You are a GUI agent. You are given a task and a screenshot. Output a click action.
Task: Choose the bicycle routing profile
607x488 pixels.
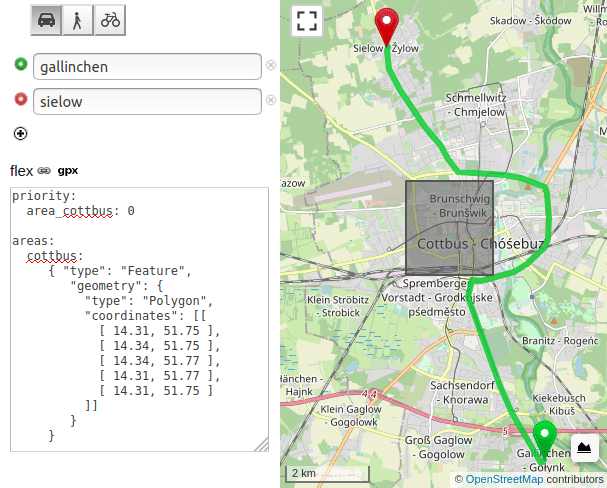pos(110,20)
